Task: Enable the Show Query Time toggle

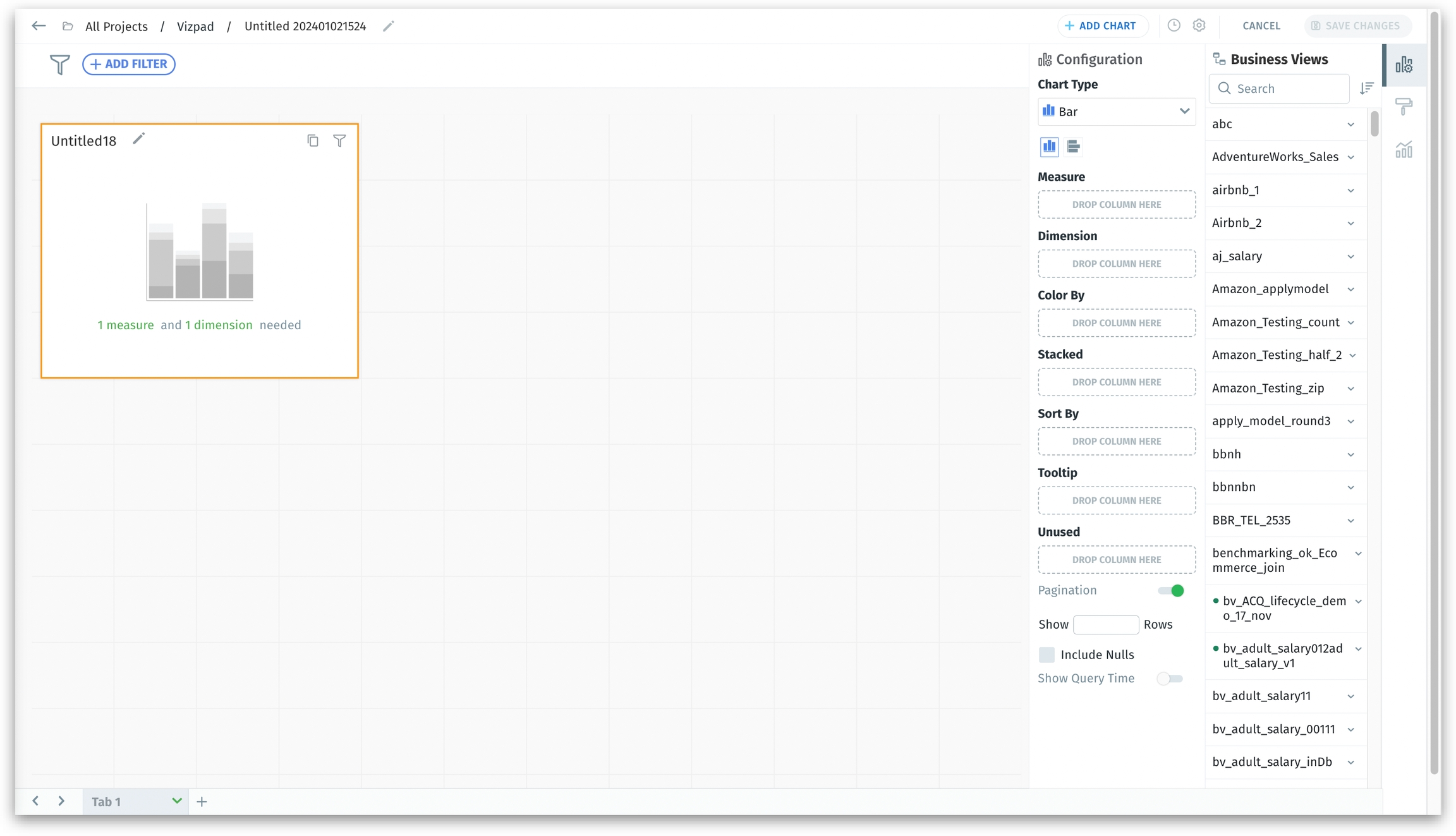Action: pyautogui.click(x=1170, y=678)
